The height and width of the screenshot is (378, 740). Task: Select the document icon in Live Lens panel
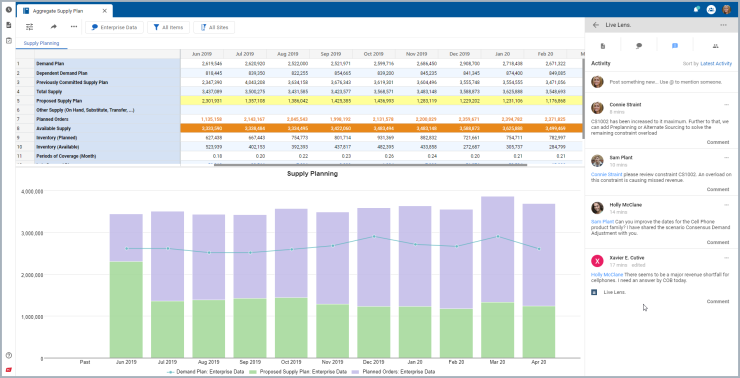(x=603, y=46)
